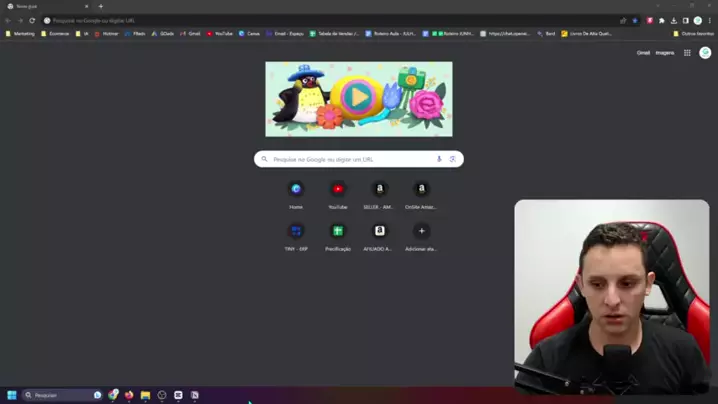
Task: Open the YouTube shortcut tile
Action: point(338,189)
